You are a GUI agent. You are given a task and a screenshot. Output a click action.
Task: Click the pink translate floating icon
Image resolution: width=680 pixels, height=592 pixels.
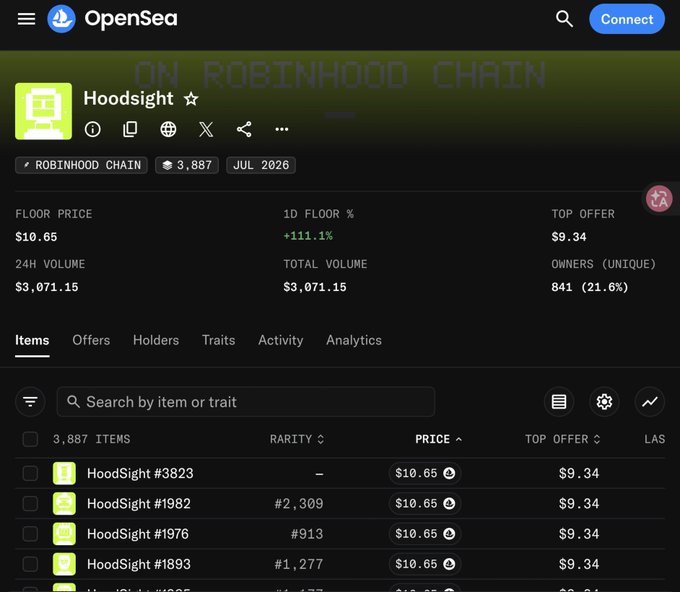659,199
